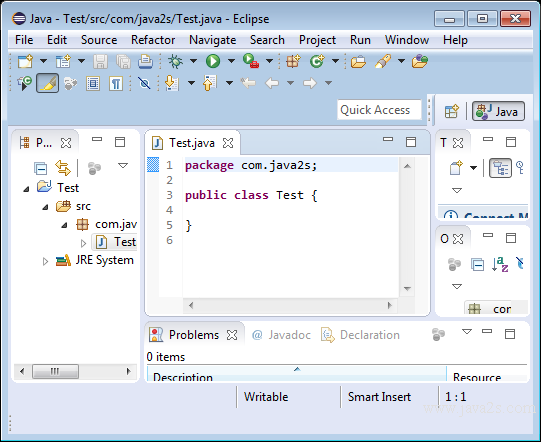Click the External Tools run icon

[x=251, y=61]
